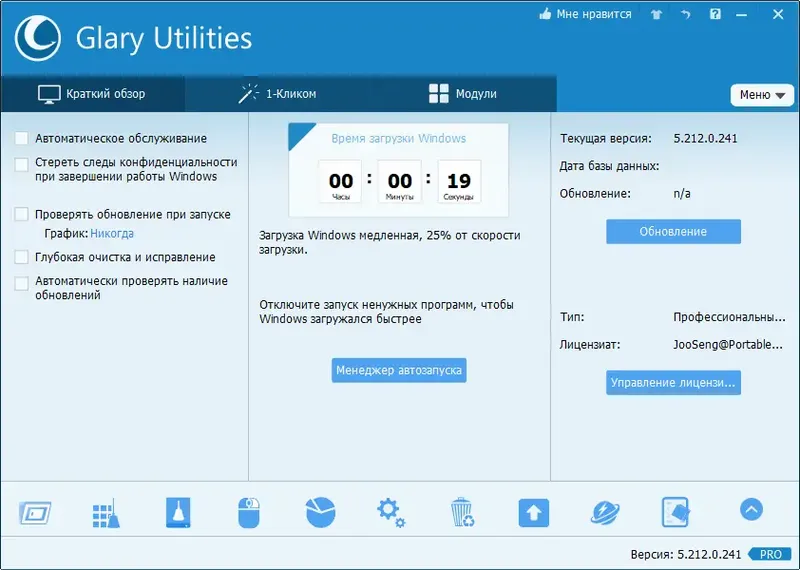Expand the bottom toolbar with the up-chevron circle
Screen dimensions: 800x570
click(x=751, y=509)
